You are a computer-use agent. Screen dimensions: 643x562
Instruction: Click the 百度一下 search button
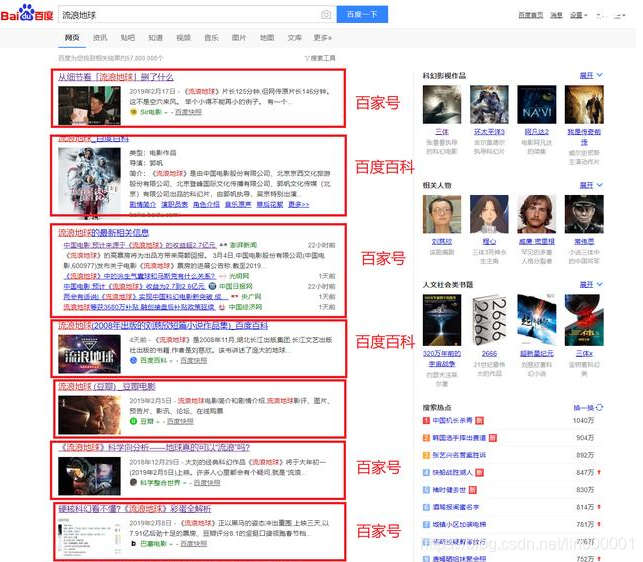point(362,14)
